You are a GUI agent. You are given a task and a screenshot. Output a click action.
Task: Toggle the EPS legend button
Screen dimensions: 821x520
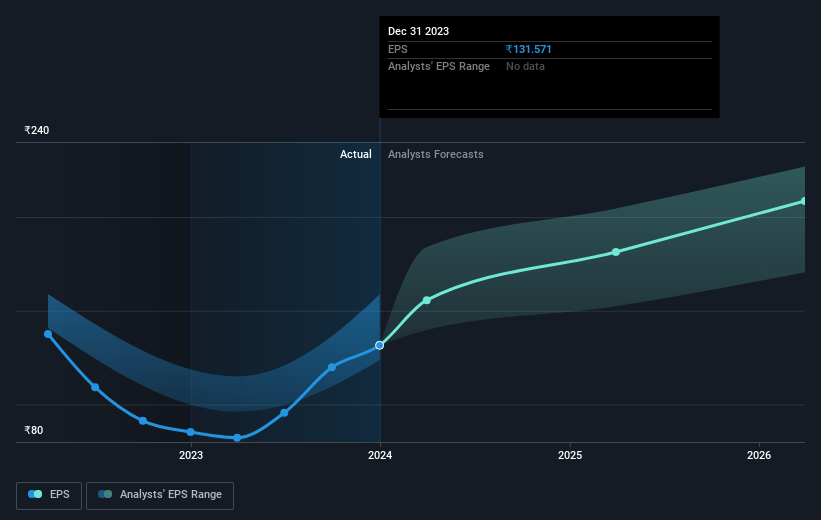point(49,495)
